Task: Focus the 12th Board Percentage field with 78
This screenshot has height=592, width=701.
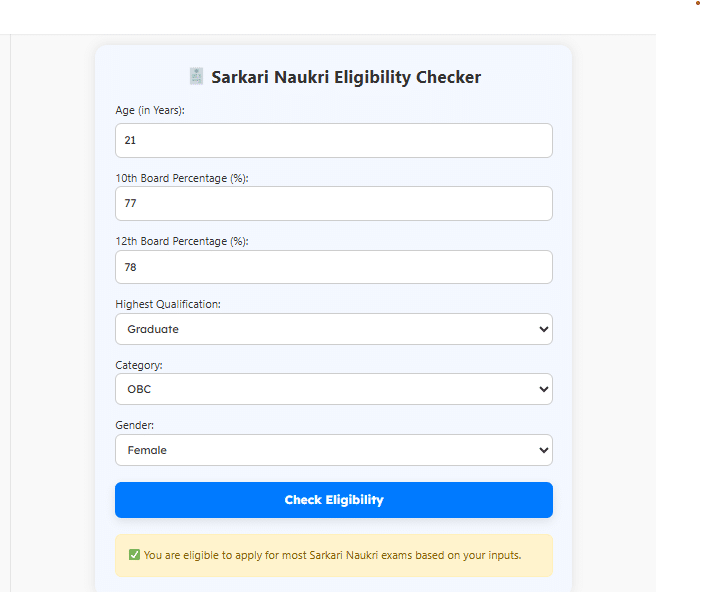Action: click(x=334, y=267)
